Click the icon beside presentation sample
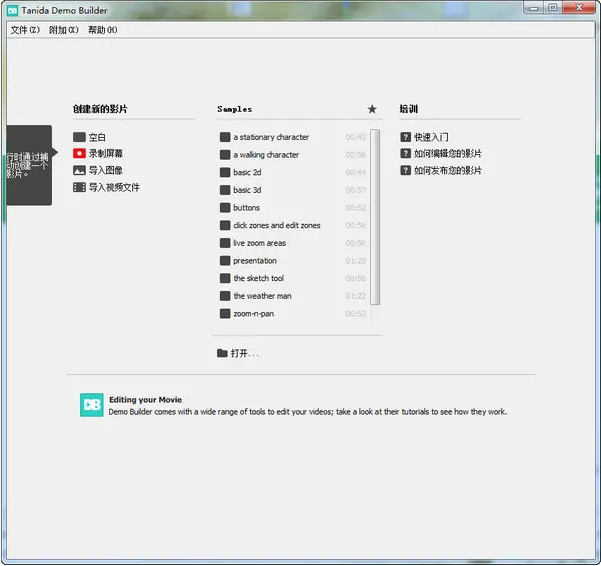This screenshot has width=601, height=566. (x=225, y=261)
